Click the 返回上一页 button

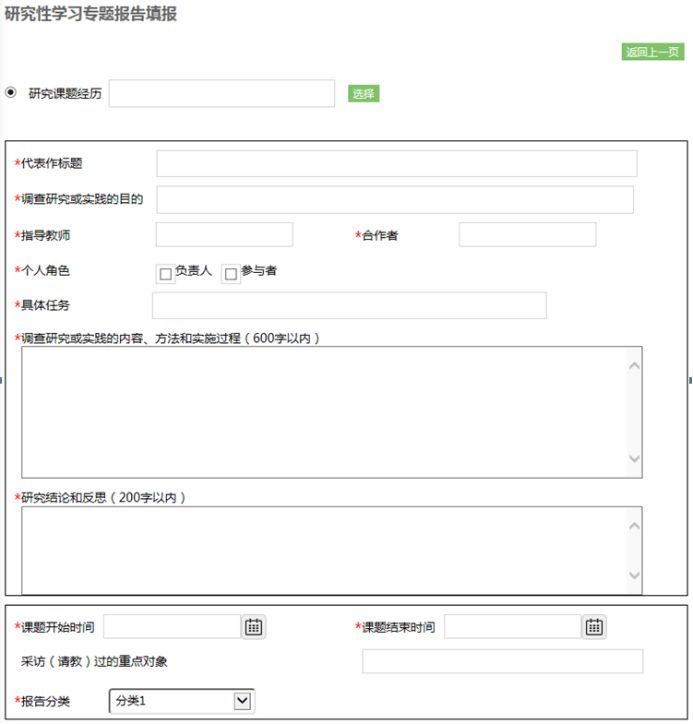point(652,52)
